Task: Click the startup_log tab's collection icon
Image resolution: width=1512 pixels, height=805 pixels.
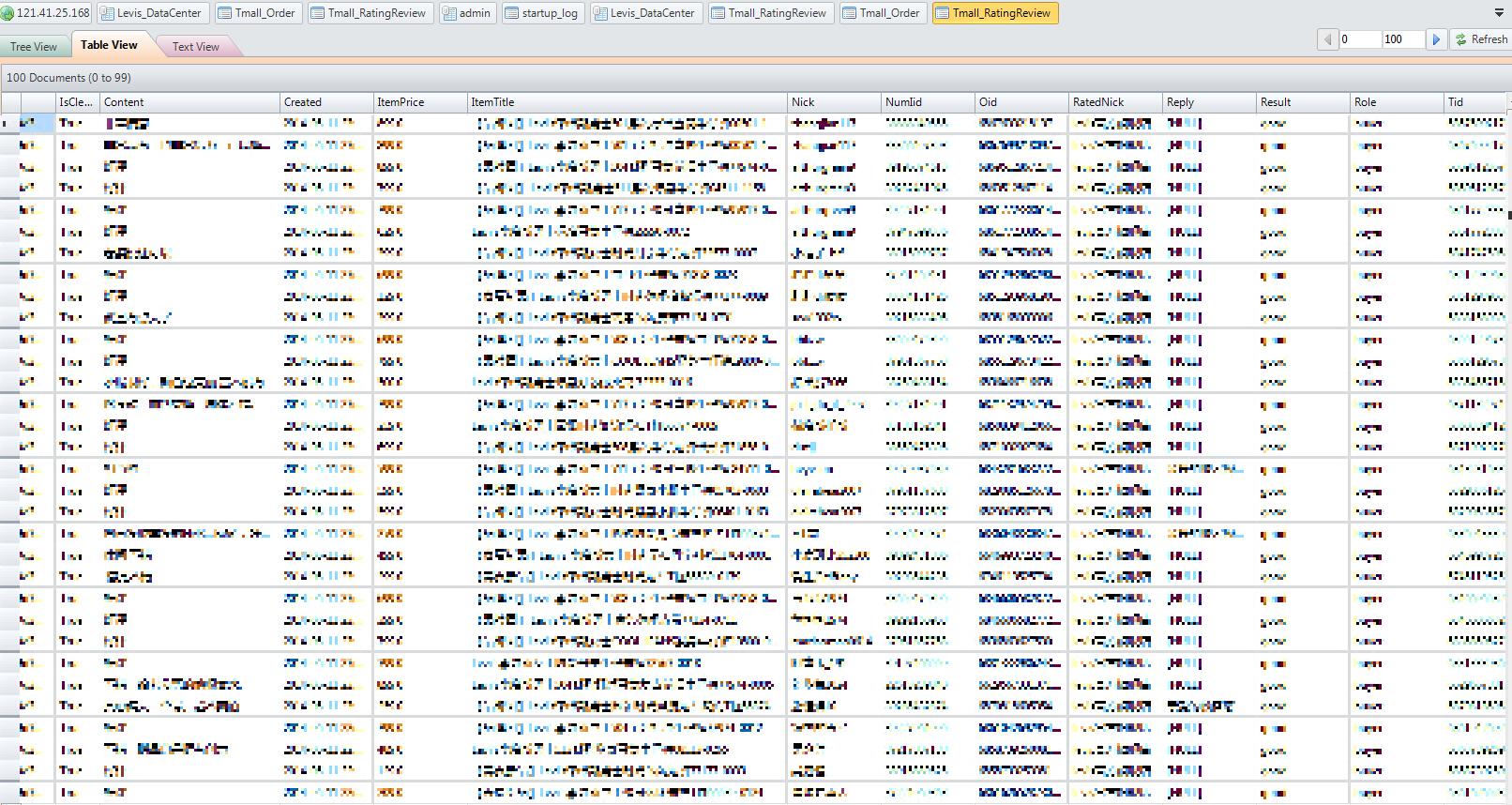Action: point(512,13)
